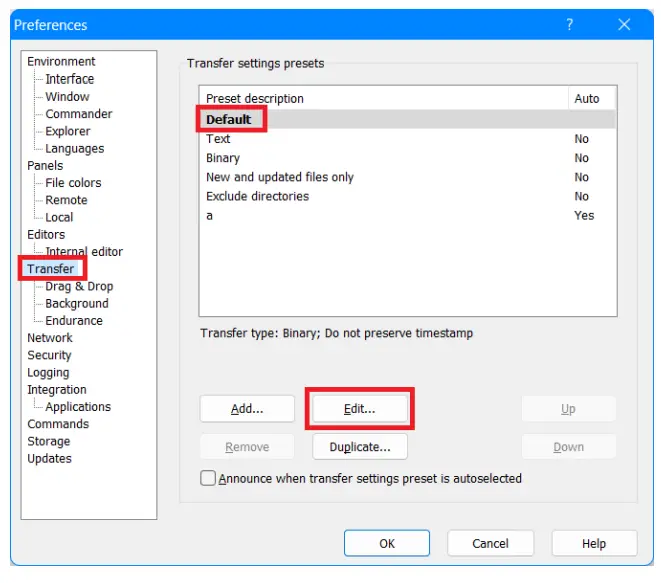The width and height of the screenshot is (661, 583).
Task: Open Internal editor settings
Action: 84,252
